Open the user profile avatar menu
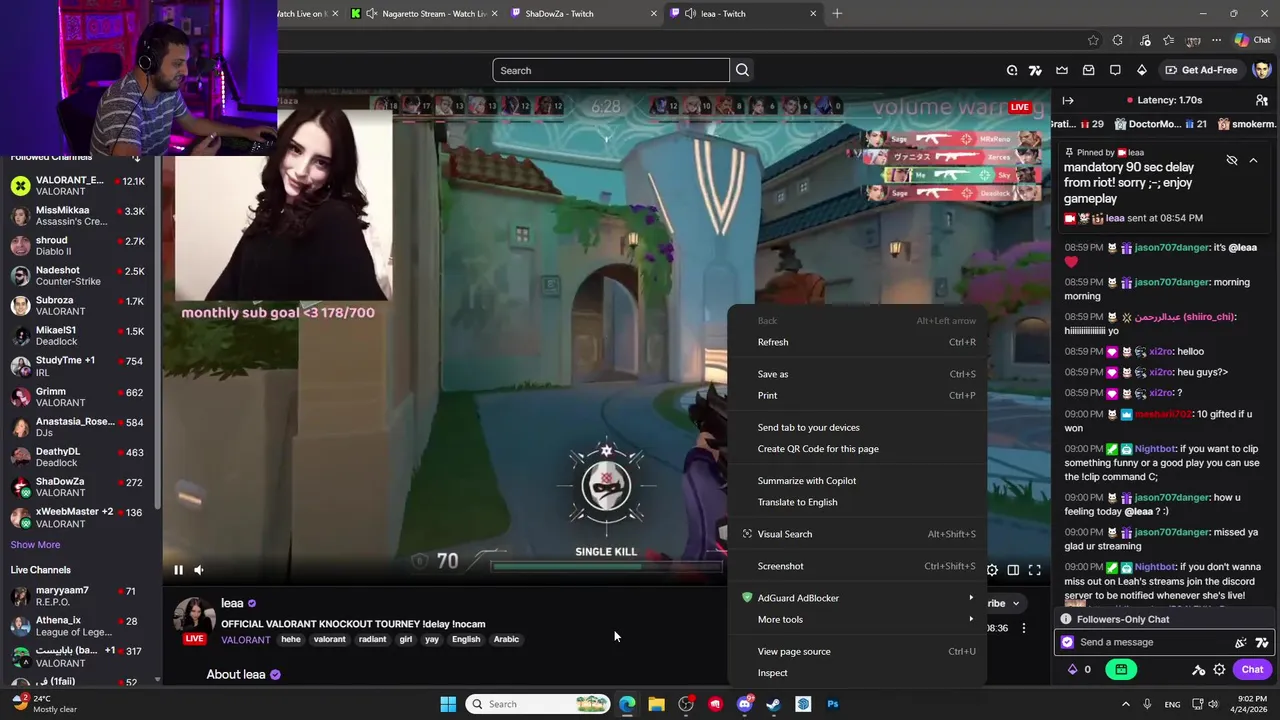1280x720 pixels. point(1262,70)
